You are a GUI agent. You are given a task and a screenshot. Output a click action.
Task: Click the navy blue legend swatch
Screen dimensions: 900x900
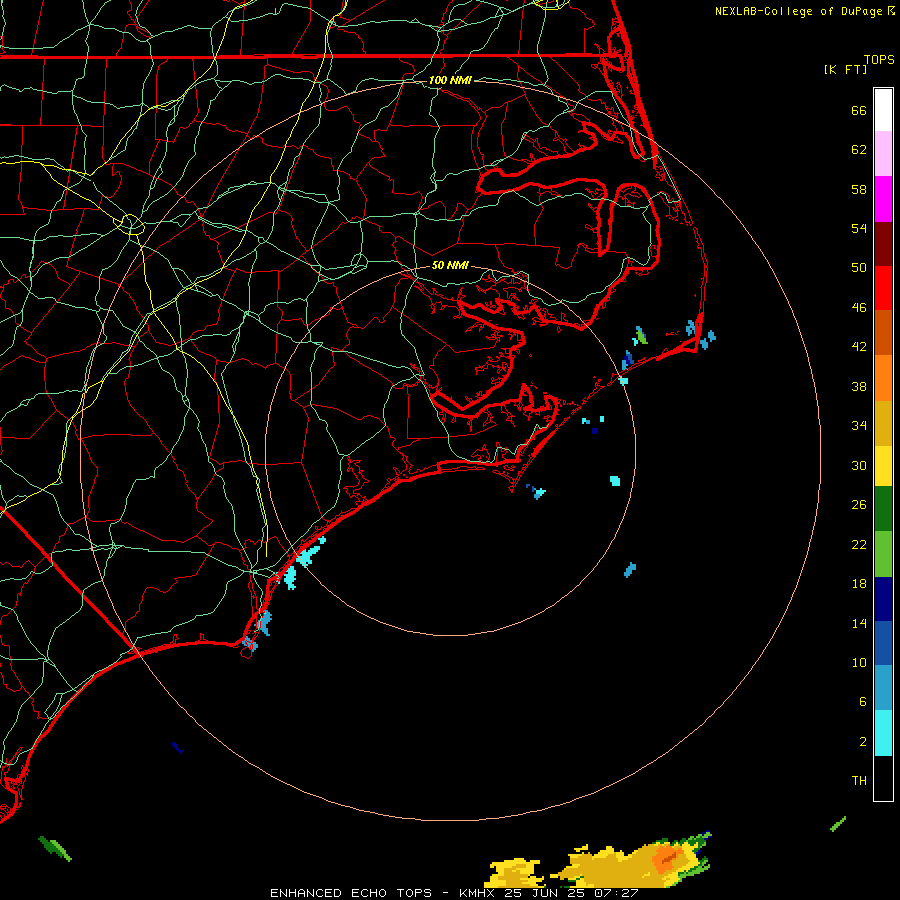coord(883,599)
